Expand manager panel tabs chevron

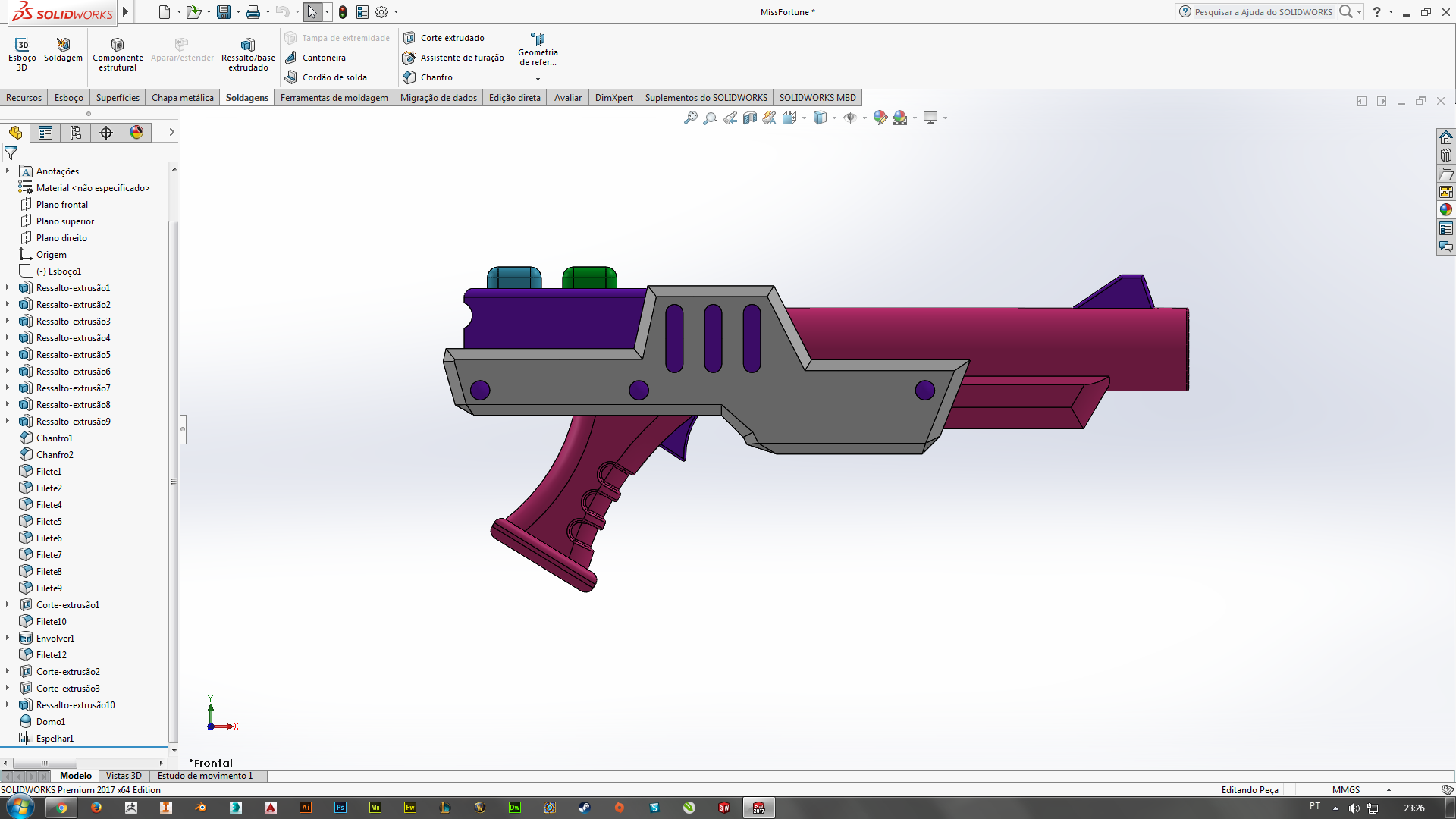[172, 132]
